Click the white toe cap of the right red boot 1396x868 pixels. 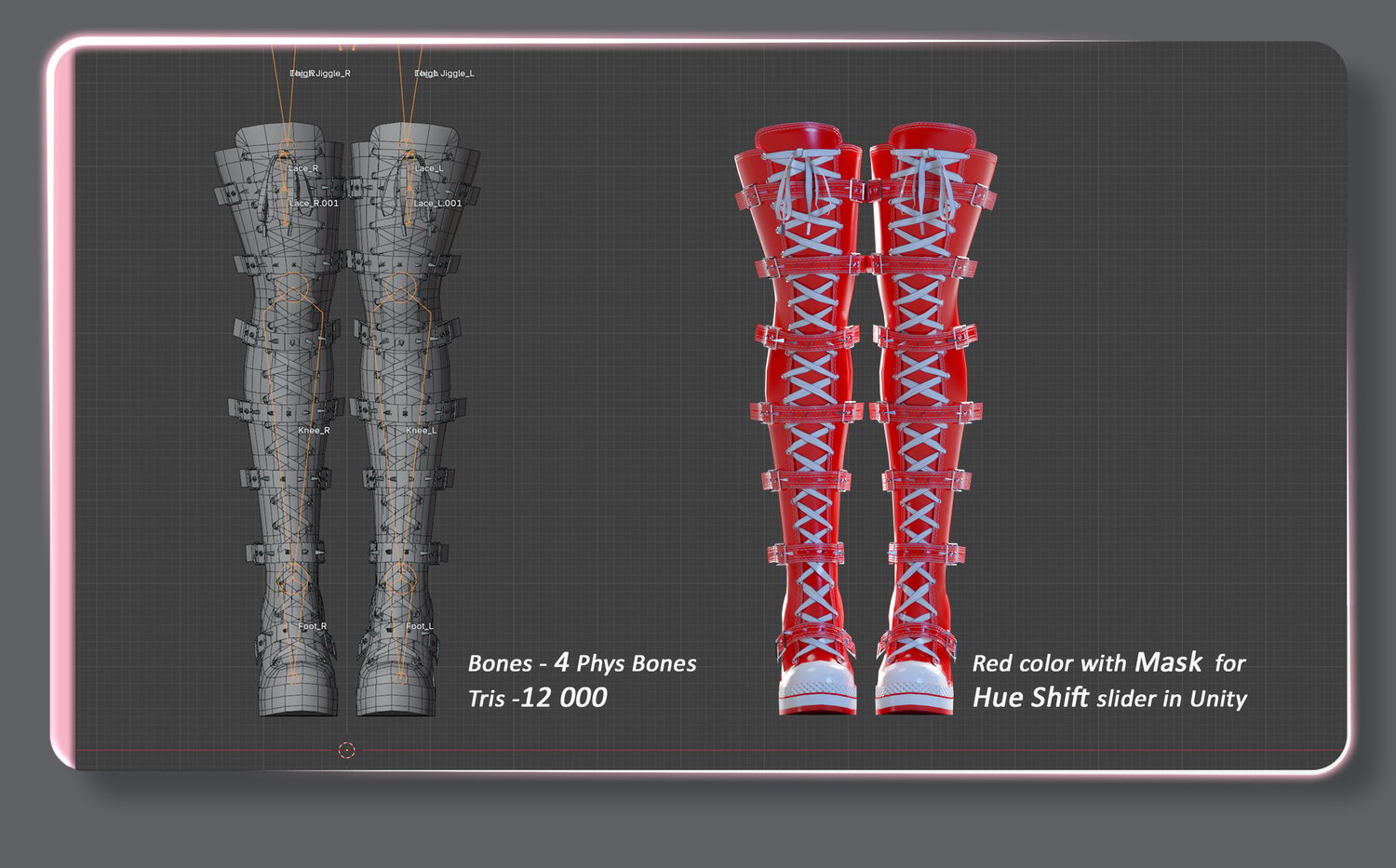coord(915,687)
